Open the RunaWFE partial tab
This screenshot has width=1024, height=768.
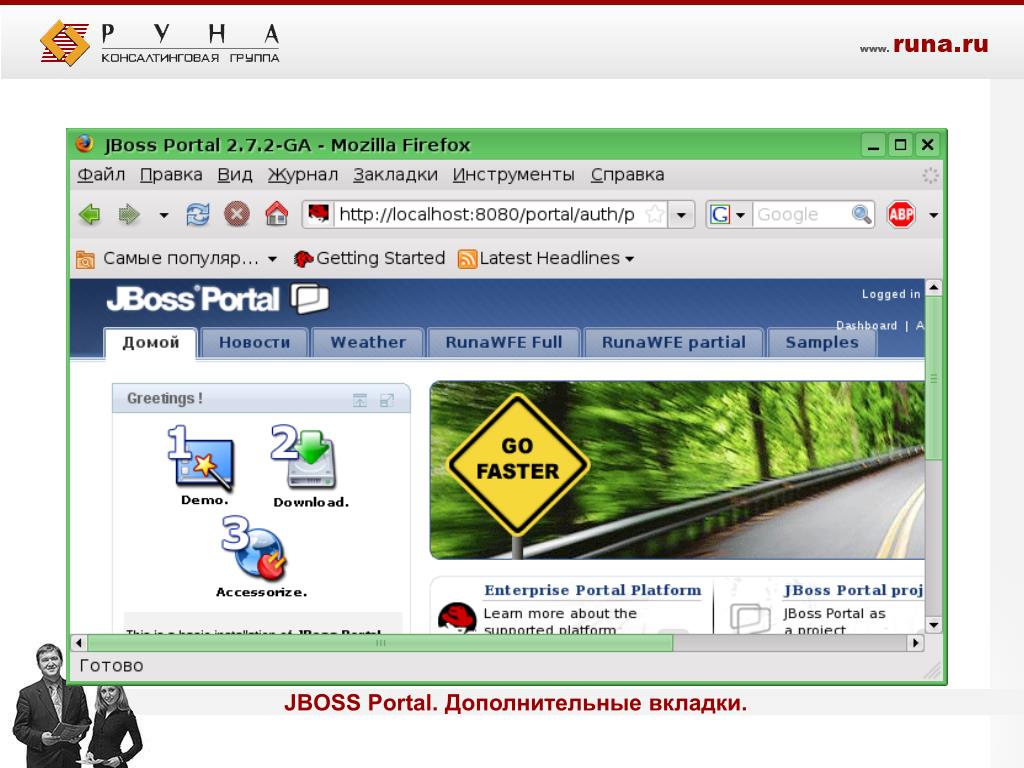point(673,342)
